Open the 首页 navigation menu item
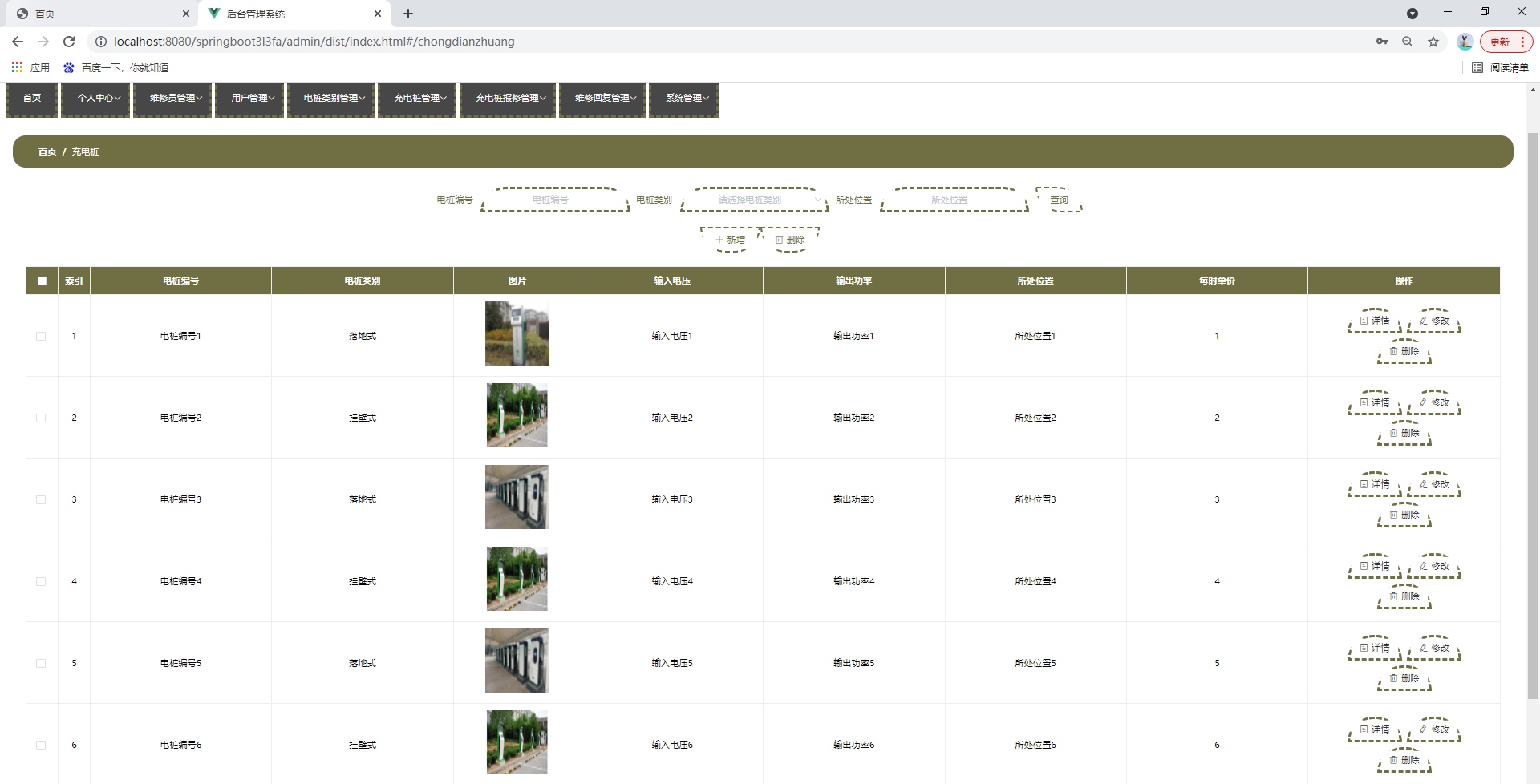1540x784 pixels. click(x=32, y=99)
